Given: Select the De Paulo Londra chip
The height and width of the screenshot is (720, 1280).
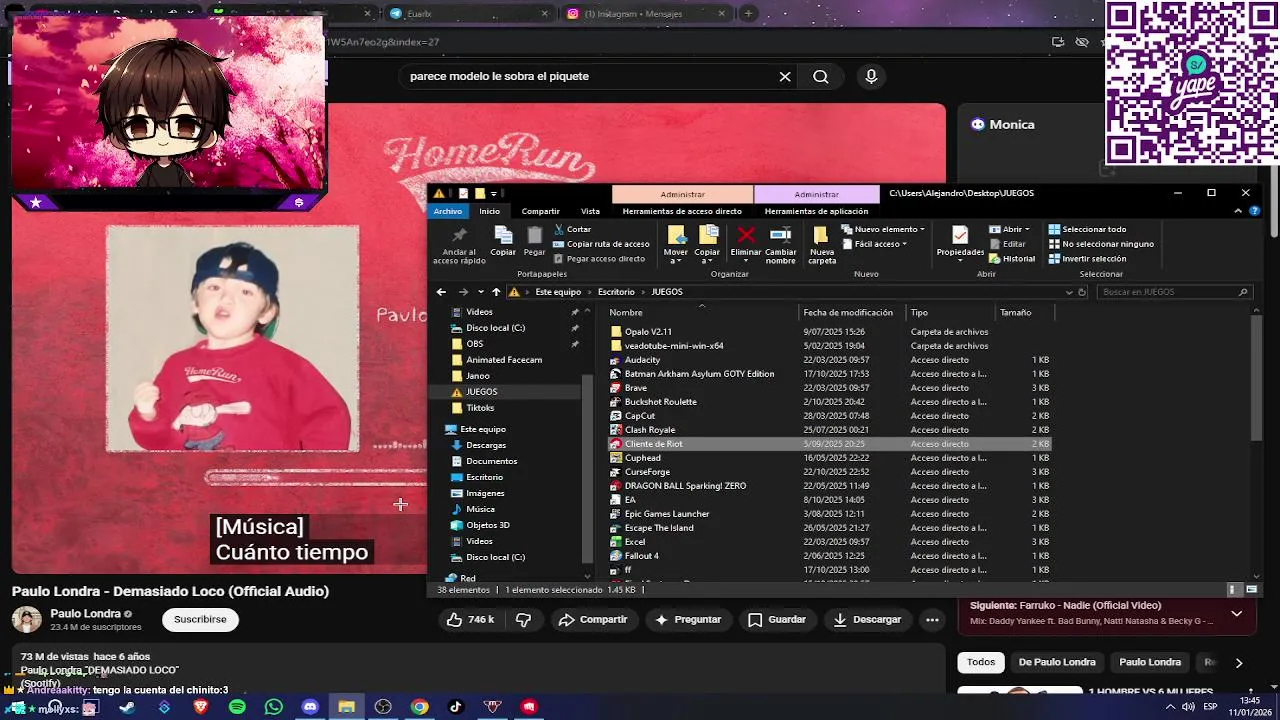Looking at the screenshot, I should [x=1057, y=662].
